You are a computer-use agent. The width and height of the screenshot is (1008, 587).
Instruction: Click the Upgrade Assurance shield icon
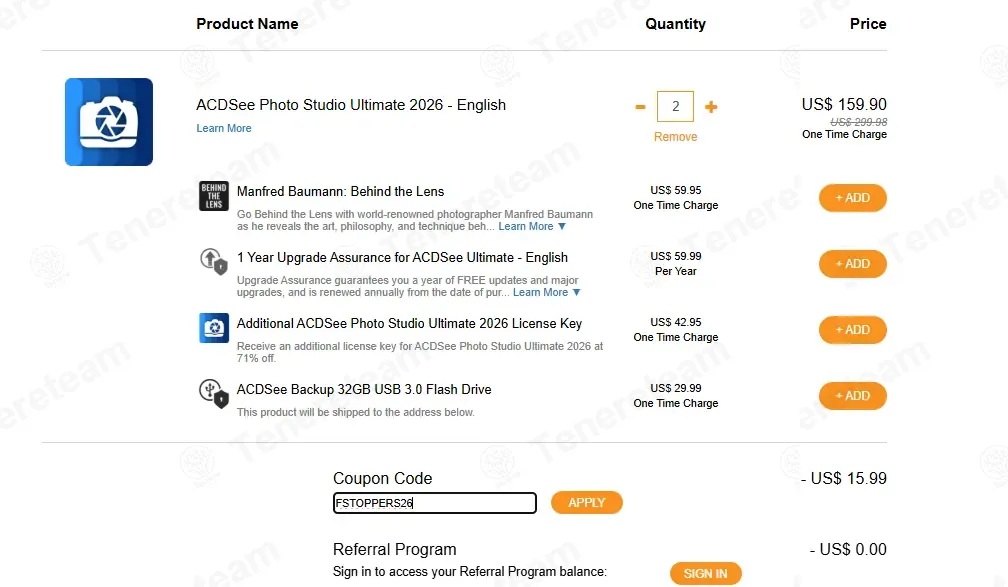[214, 262]
